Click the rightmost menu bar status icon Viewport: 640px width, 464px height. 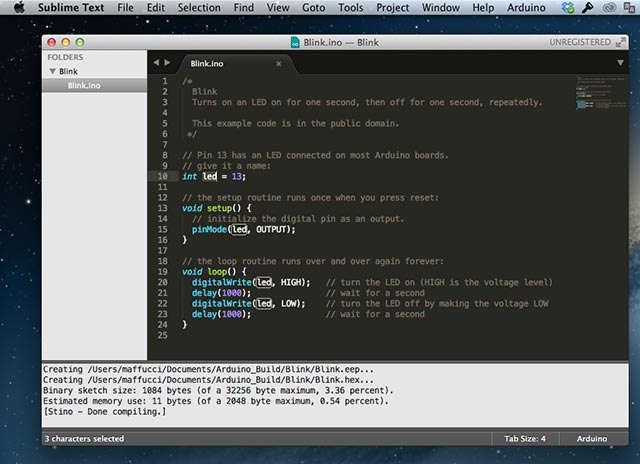[x=628, y=8]
